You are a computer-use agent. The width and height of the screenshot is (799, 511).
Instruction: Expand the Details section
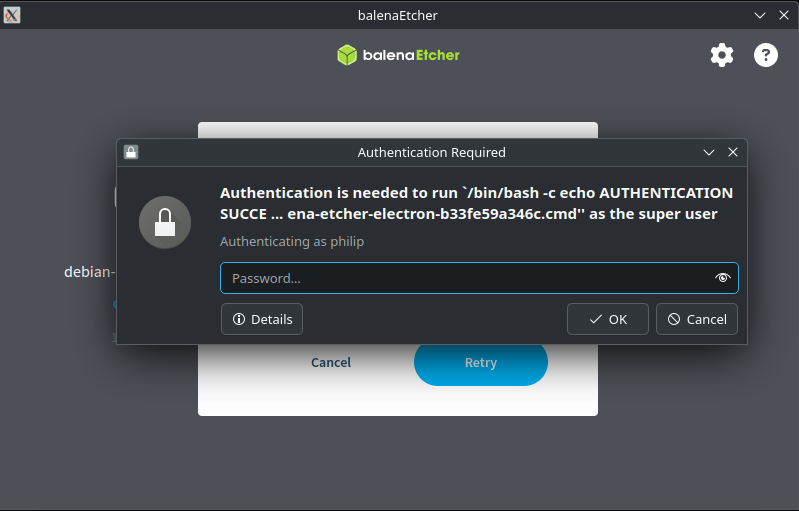click(x=262, y=319)
